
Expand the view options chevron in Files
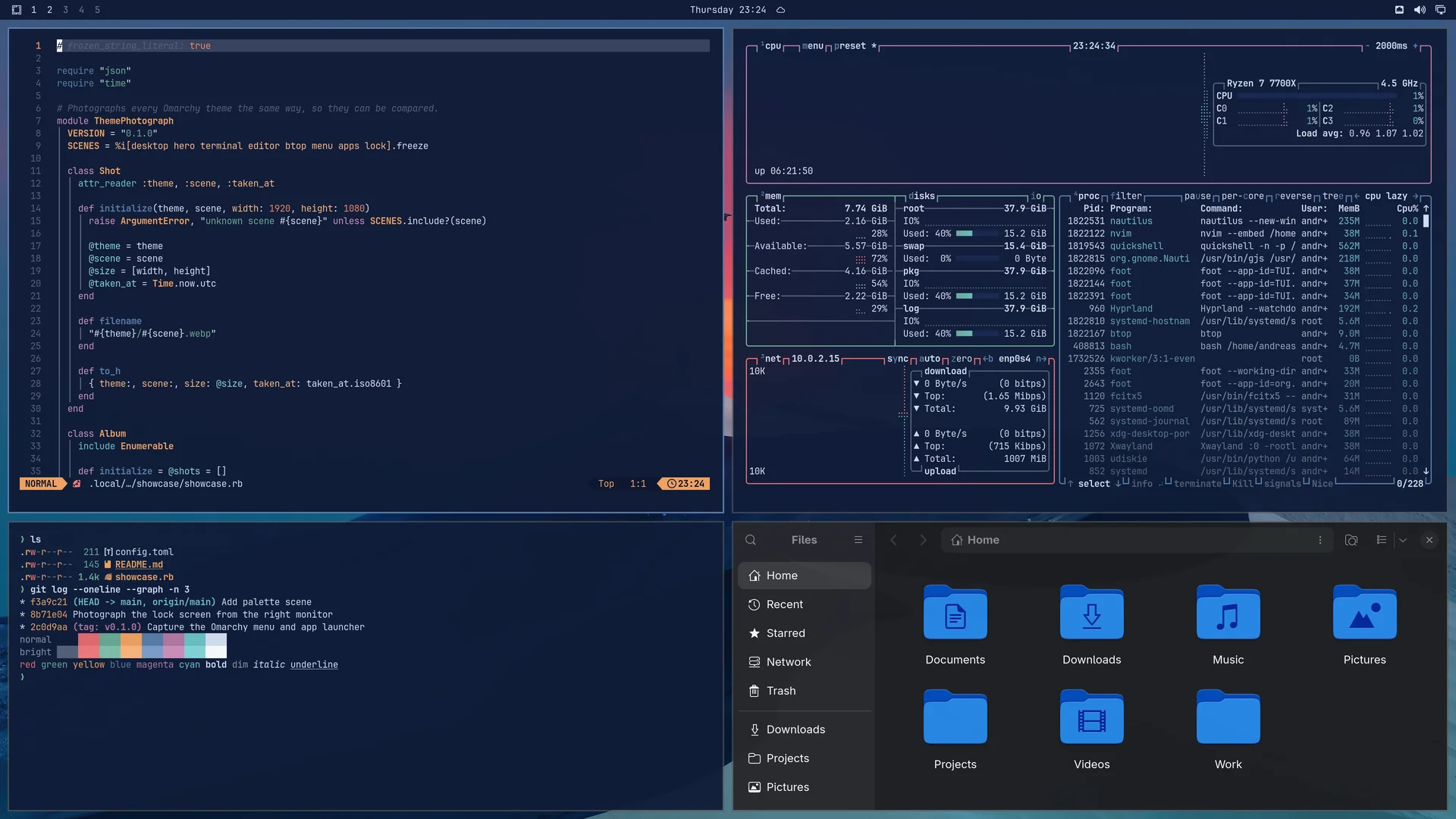click(x=1403, y=540)
